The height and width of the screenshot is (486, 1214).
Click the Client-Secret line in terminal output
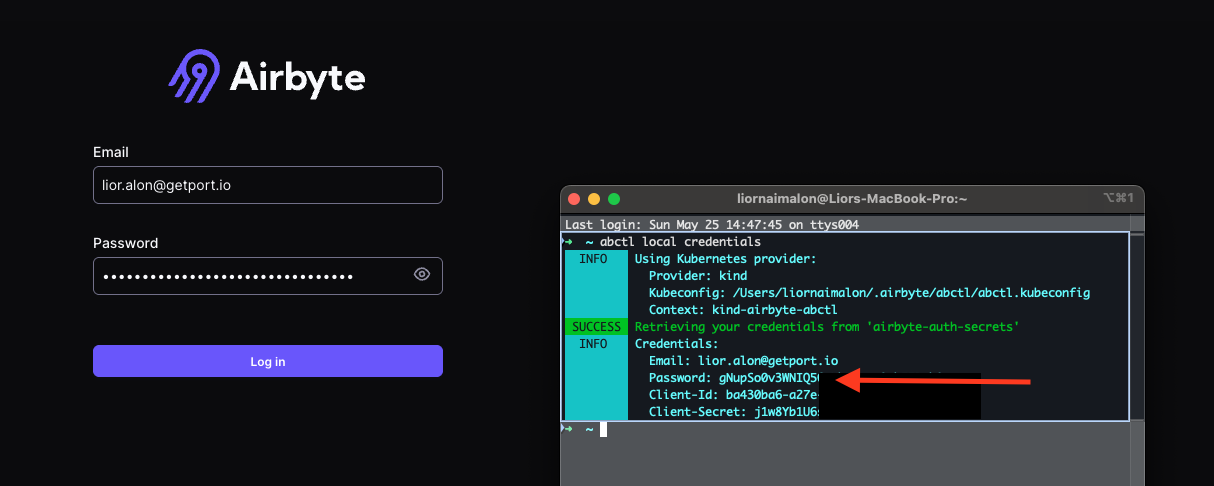click(733, 412)
